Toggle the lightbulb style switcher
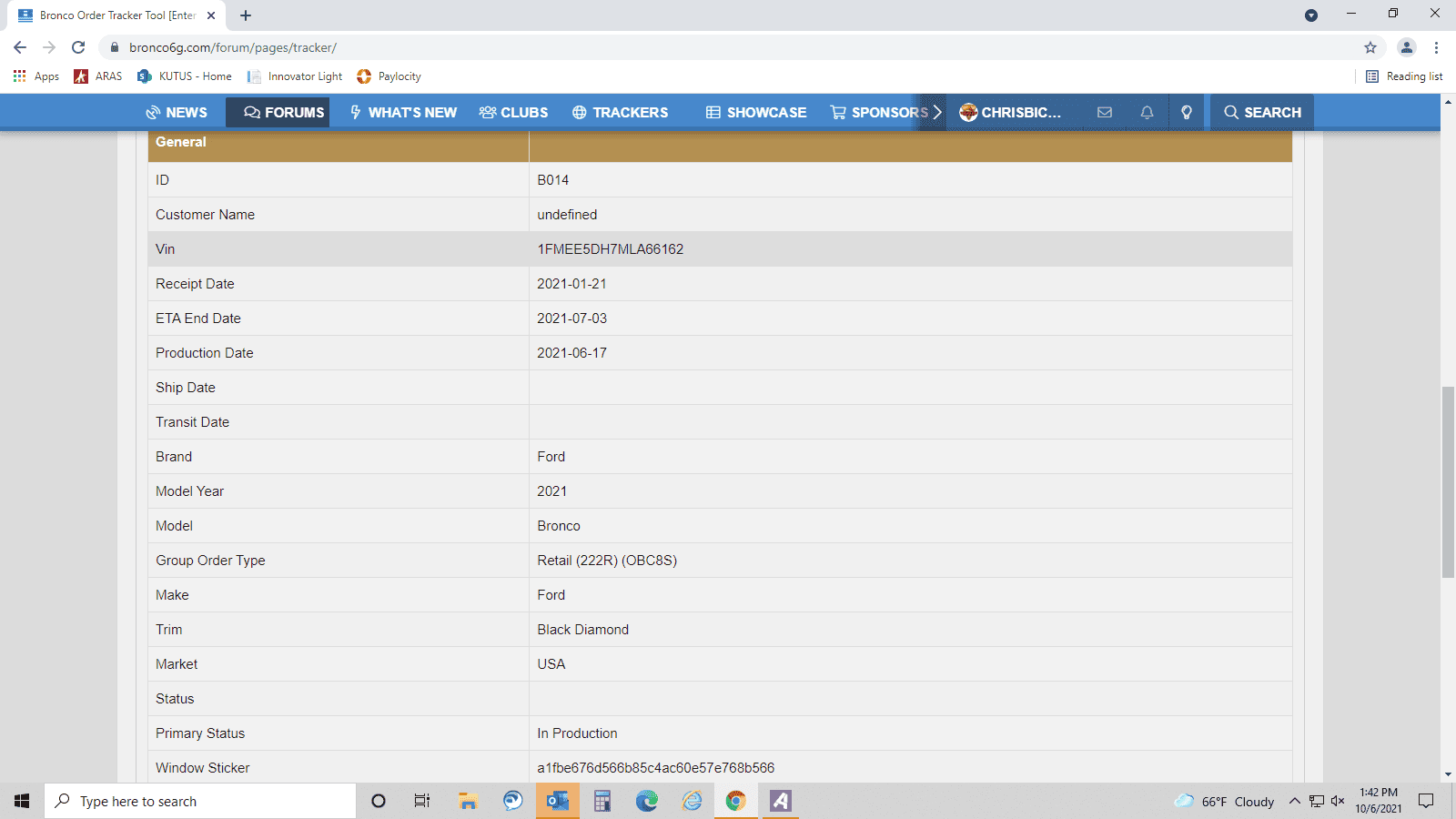1456x819 pixels. pos(1187,112)
